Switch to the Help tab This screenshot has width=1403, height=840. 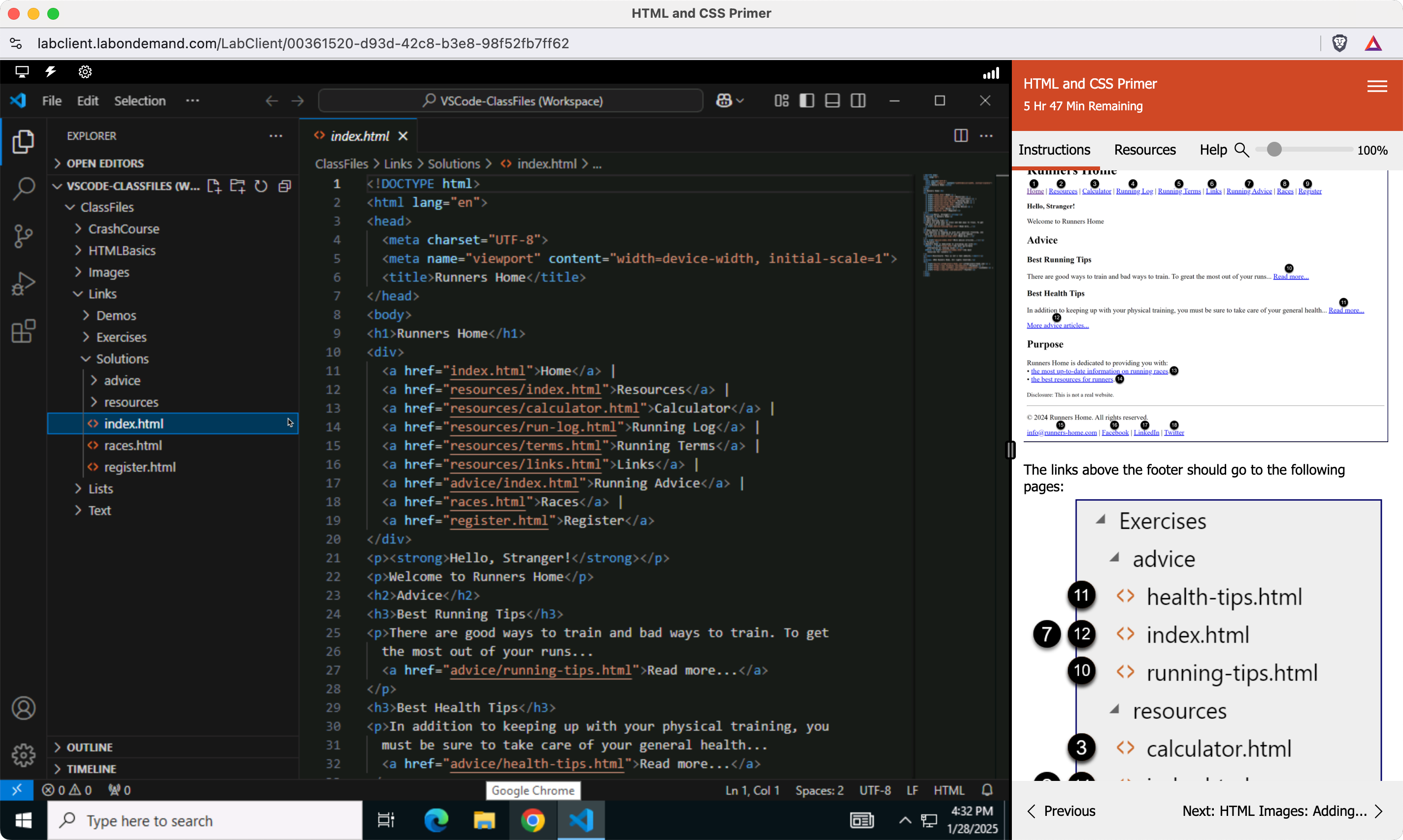1213,150
